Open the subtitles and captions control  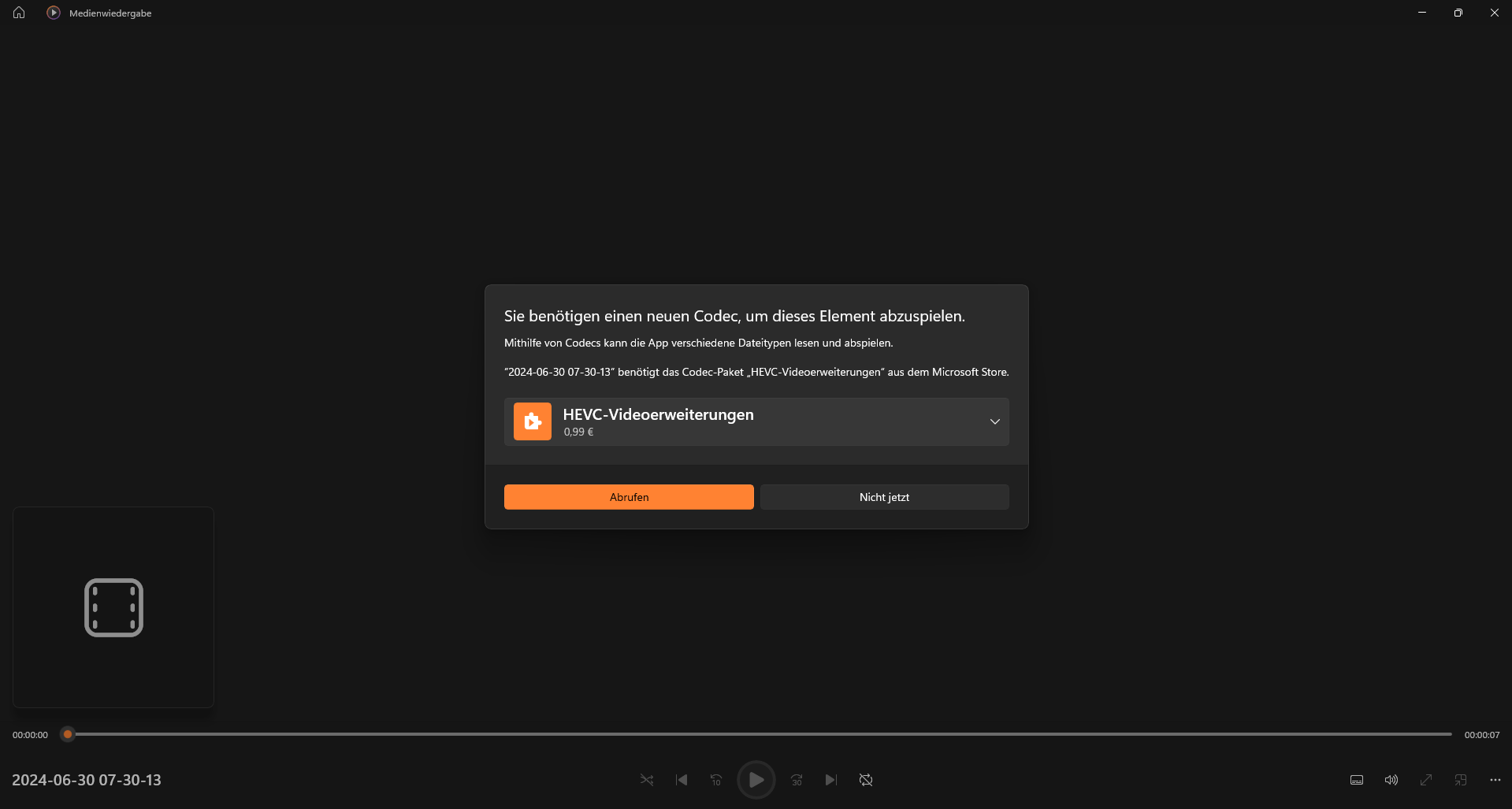(1356, 780)
